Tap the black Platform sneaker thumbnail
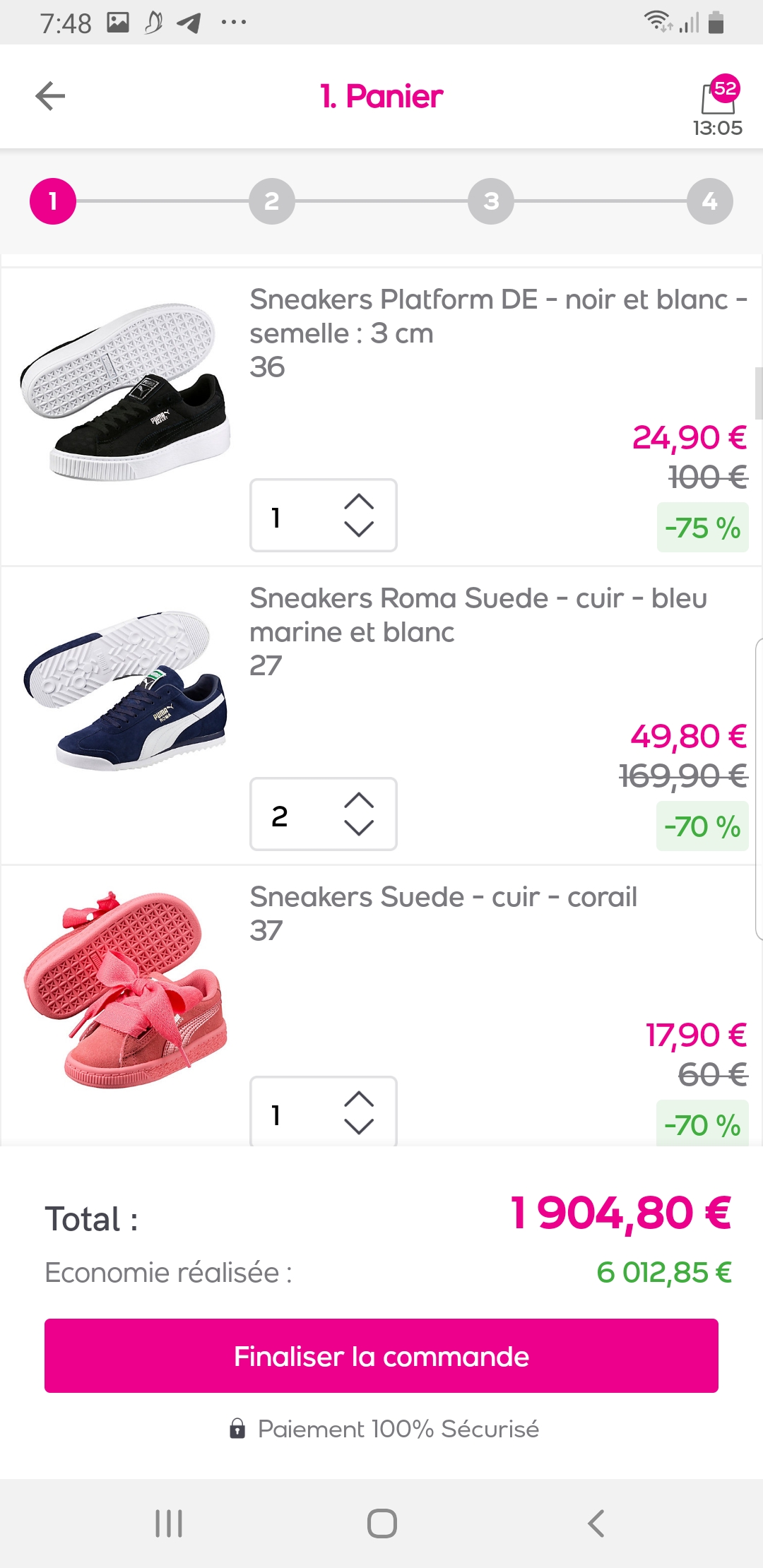This screenshot has height=1568, width=763. (126, 392)
